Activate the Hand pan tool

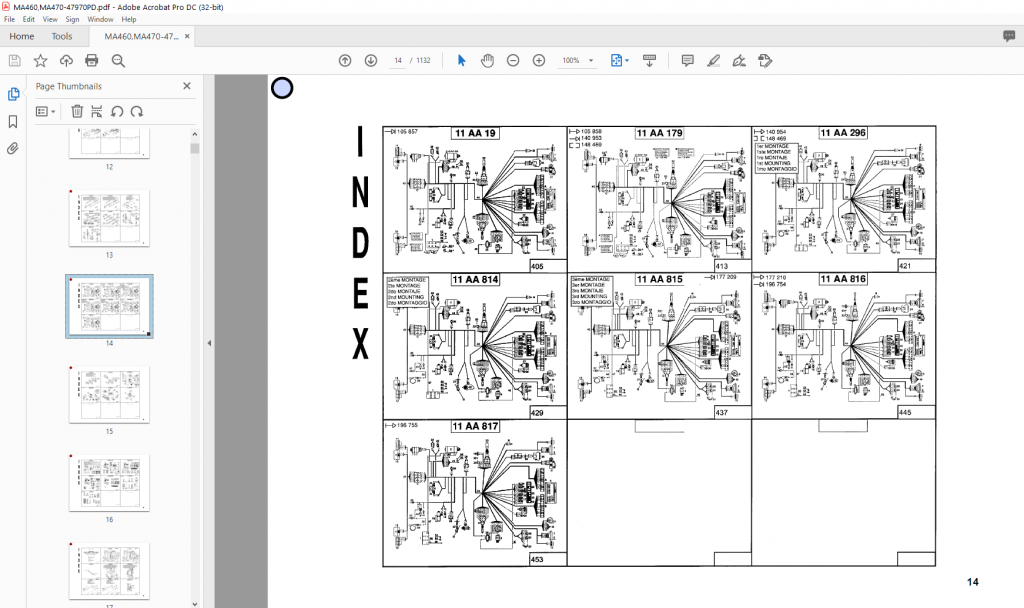pos(487,61)
